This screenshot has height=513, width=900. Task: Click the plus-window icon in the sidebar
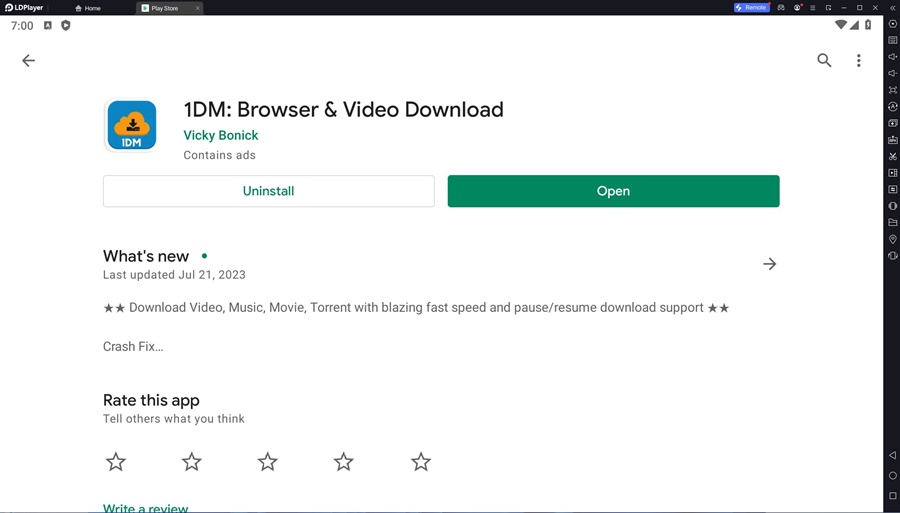(x=893, y=123)
